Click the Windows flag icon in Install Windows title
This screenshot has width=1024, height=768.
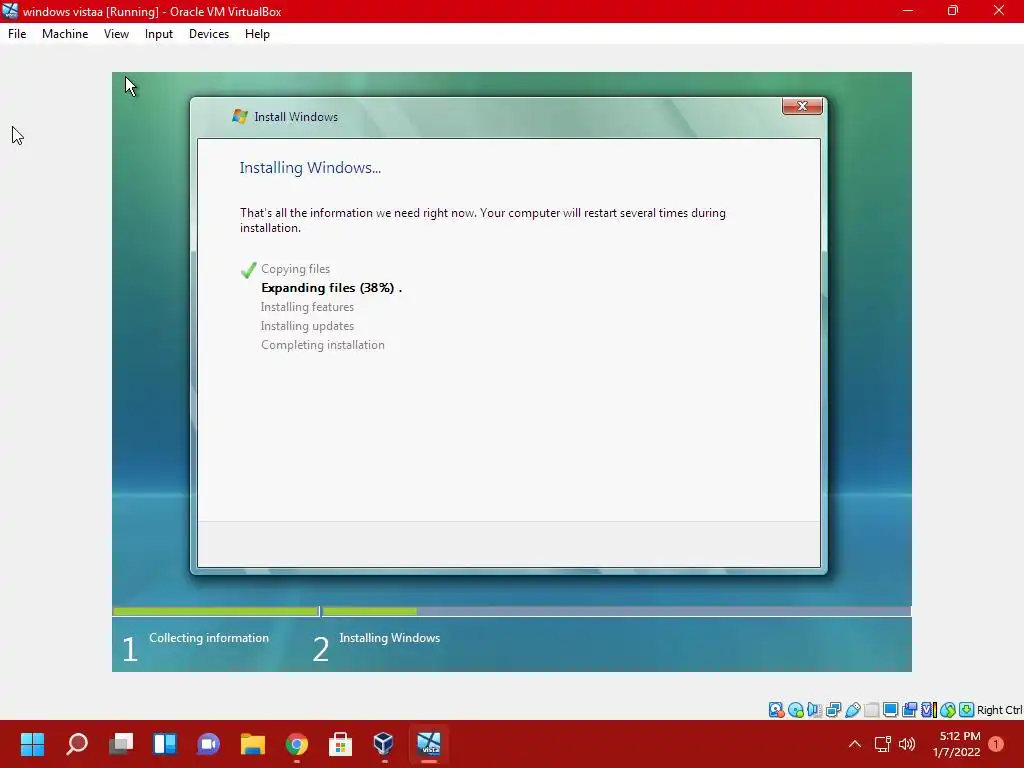point(240,116)
